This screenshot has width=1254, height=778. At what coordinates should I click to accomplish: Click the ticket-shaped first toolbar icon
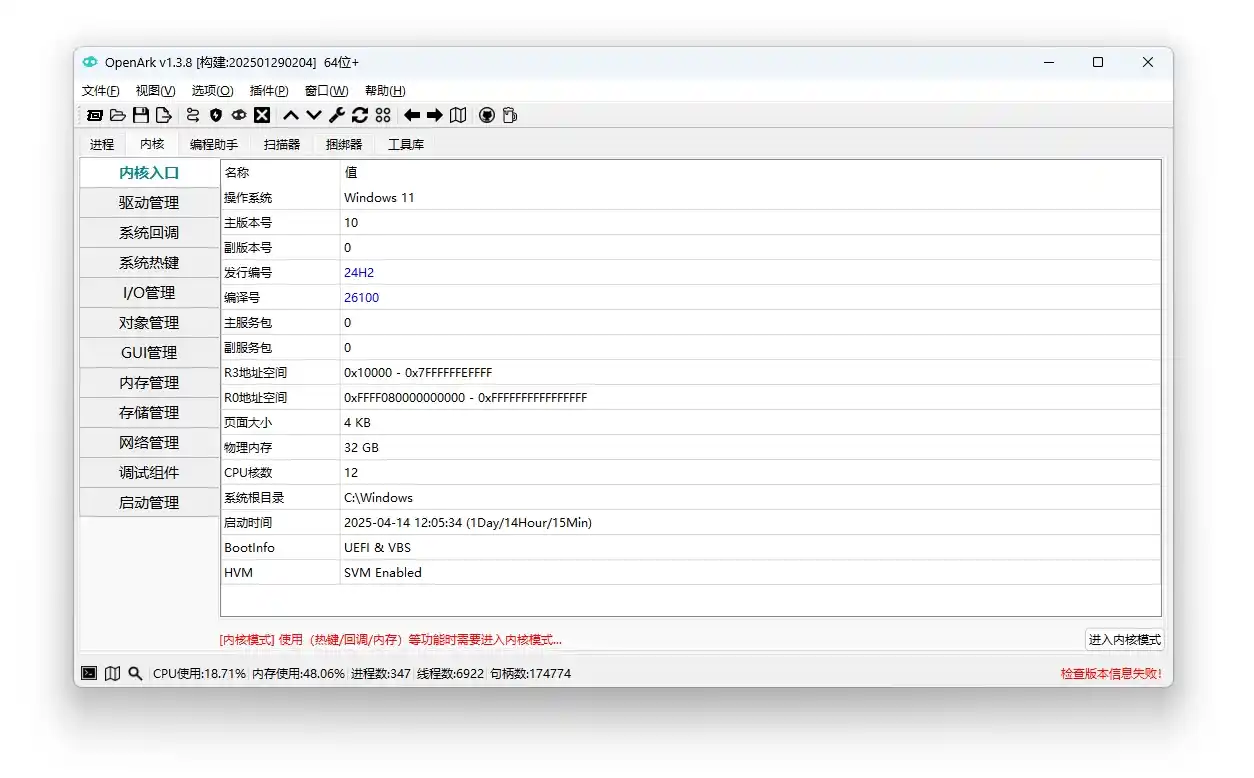click(x=94, y=115)
